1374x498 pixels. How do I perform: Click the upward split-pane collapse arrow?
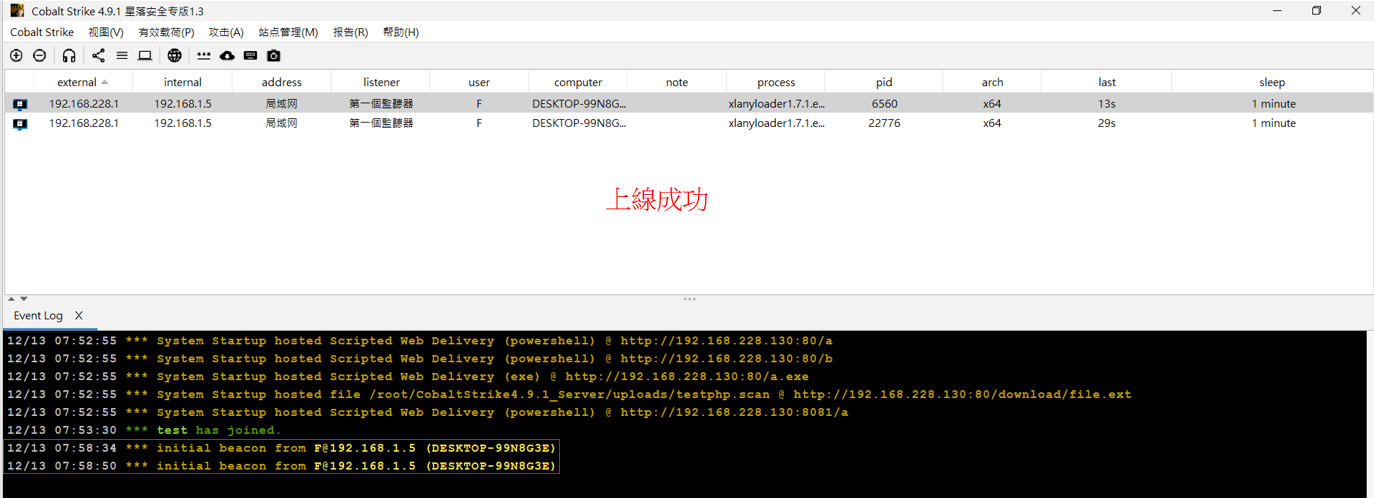click(x=12, y=299)
